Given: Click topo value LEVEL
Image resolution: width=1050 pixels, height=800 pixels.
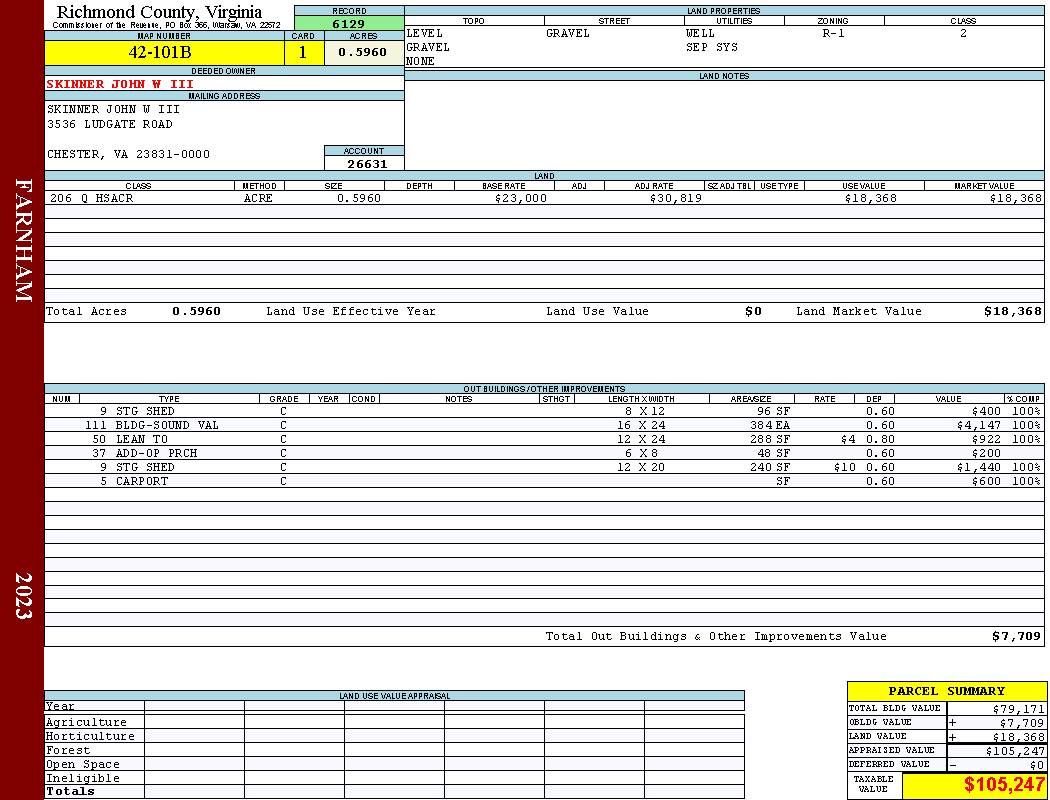Looking at the screenshot, I should (x=425, y=33).
